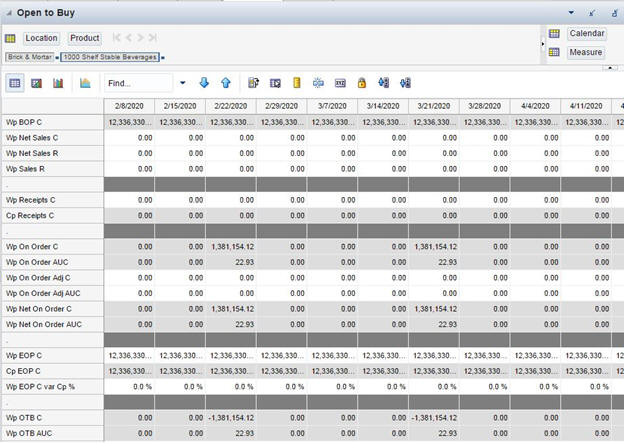
Task: Click Wp On Order C cell for 2/22/2020
Action: point(231,247)
